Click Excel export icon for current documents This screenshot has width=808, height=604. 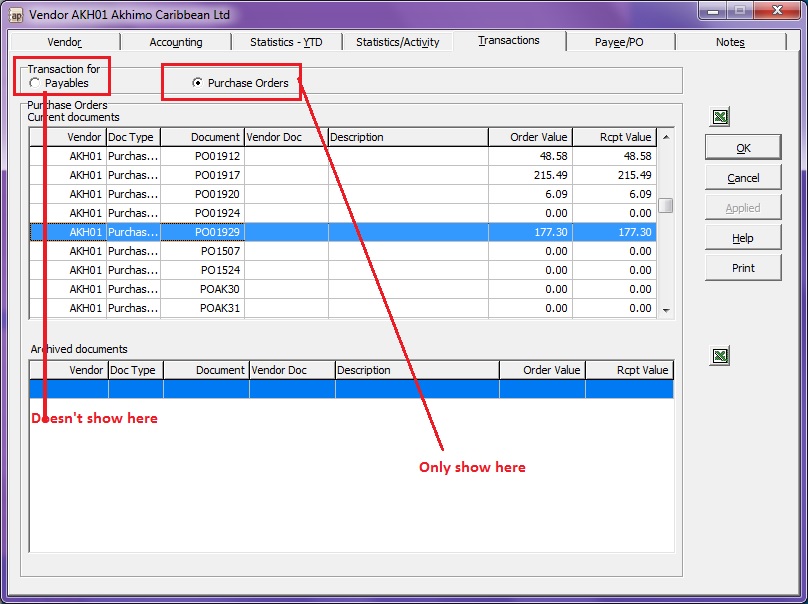[x=720, y=117]
